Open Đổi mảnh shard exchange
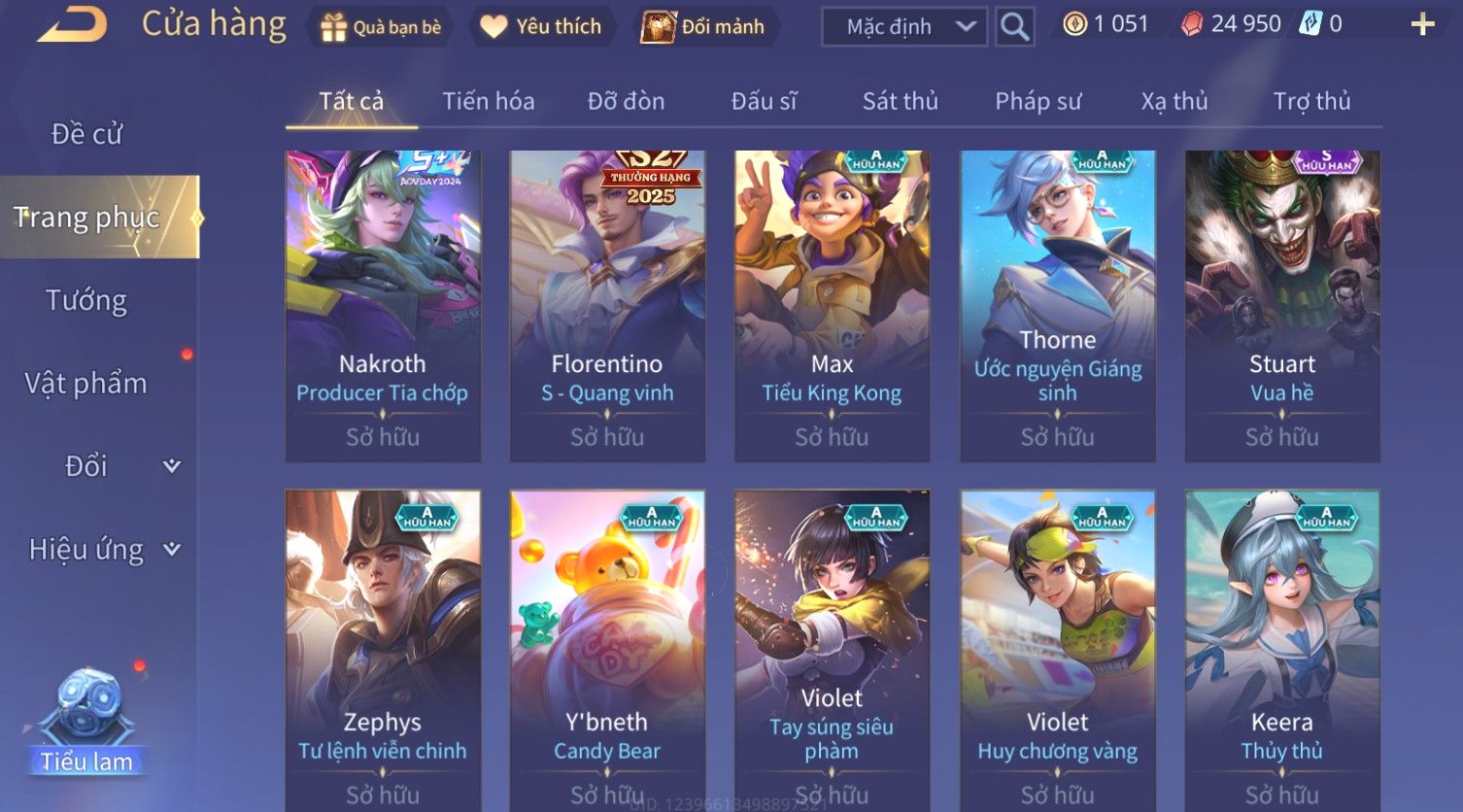Image resolution: width=1463 pixels, height=812 pixels. [658, 26]
